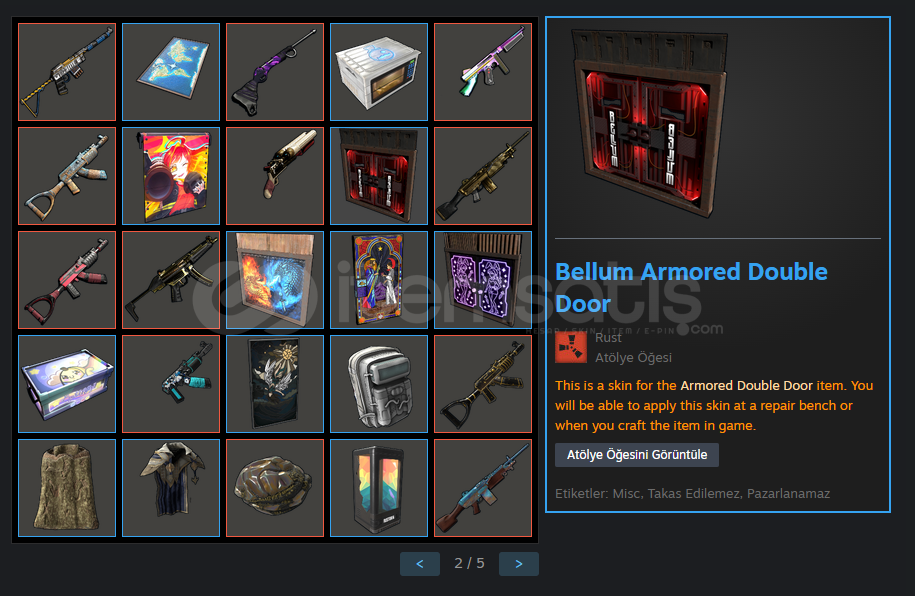
Task: Select the fire and ice dragon garage door
Action: click(275, 280)
